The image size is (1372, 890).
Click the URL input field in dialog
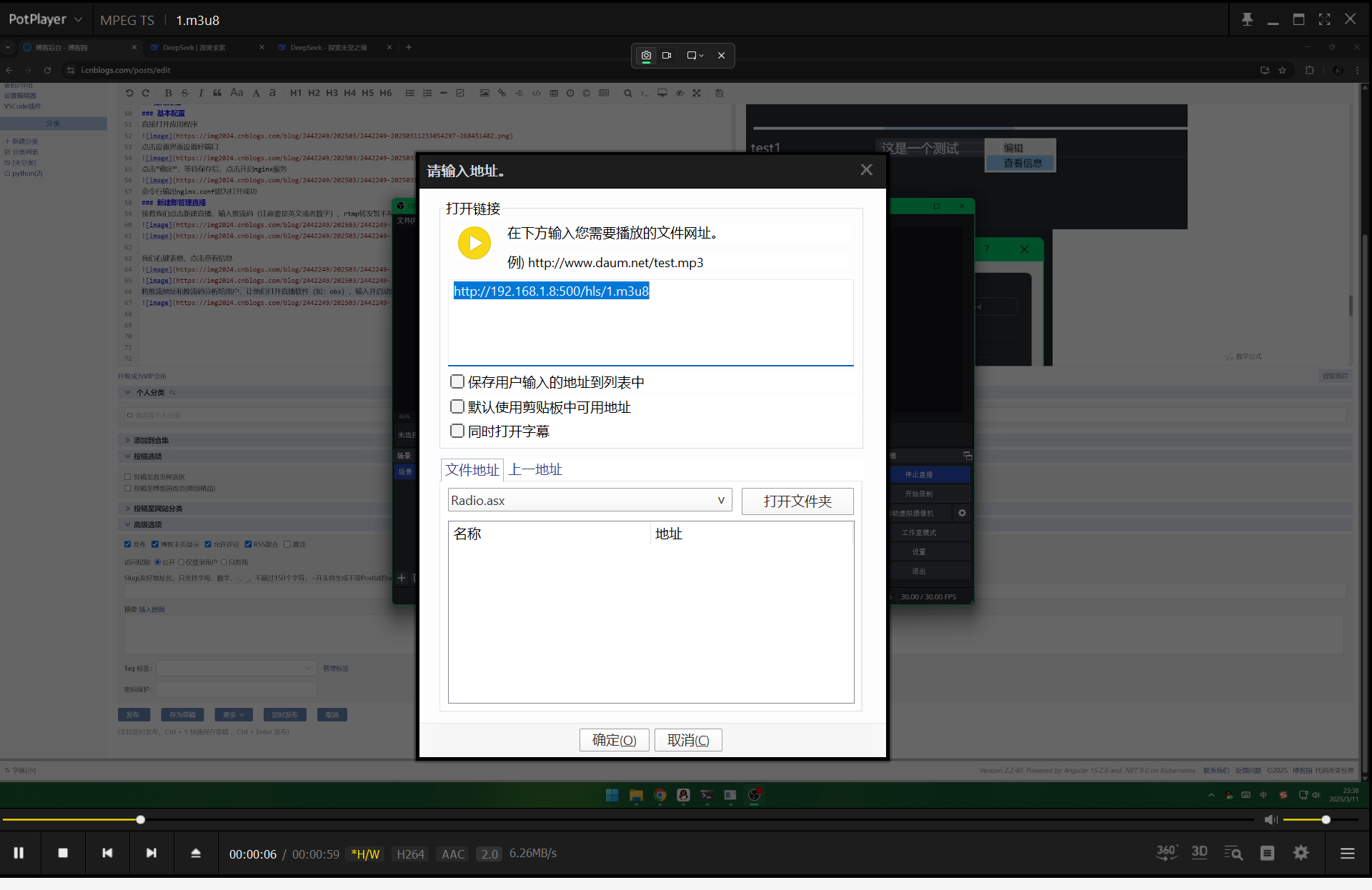point(651,322)
